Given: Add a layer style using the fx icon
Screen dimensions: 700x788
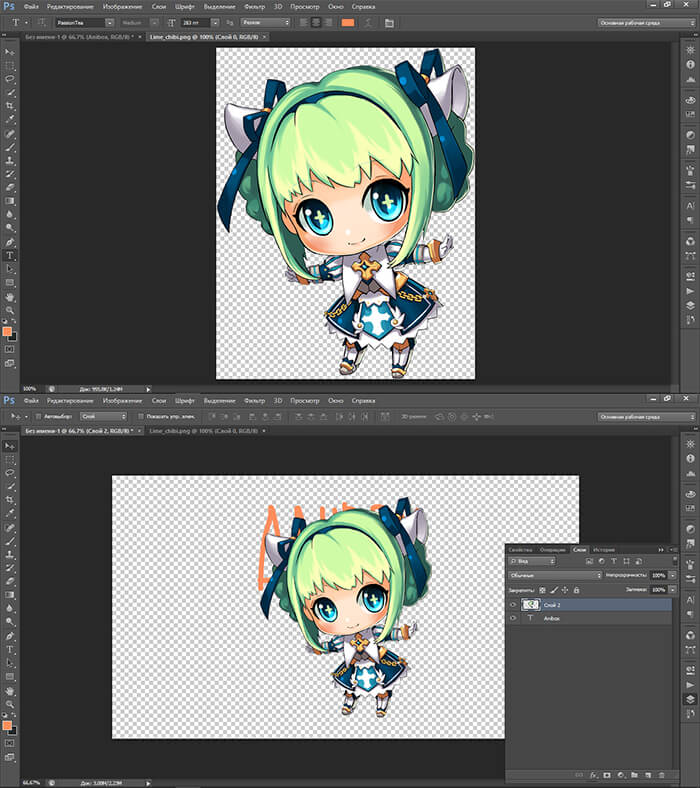Looking at the screenshot, I should [592, 775].
